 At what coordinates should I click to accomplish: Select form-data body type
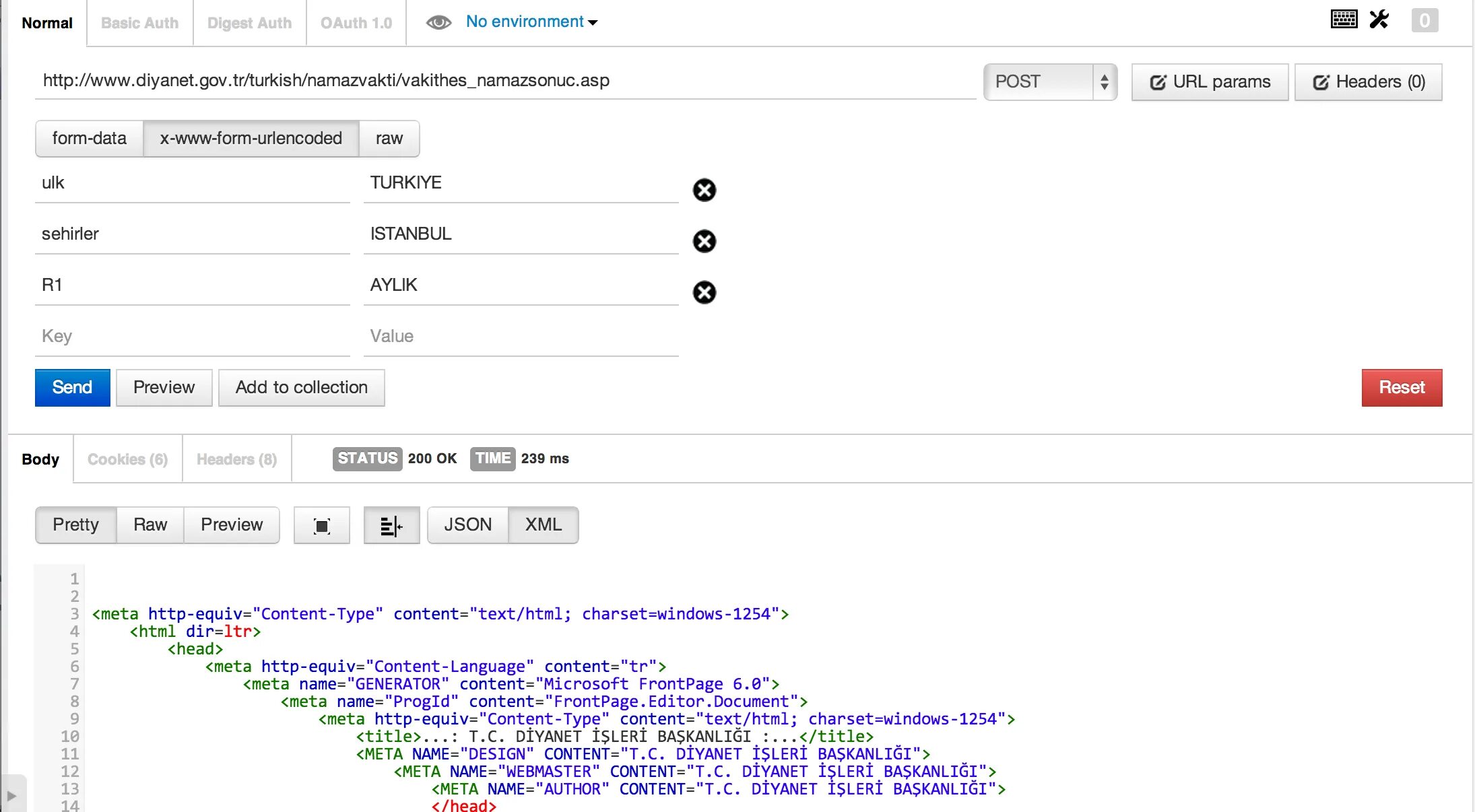click(88, 138)
